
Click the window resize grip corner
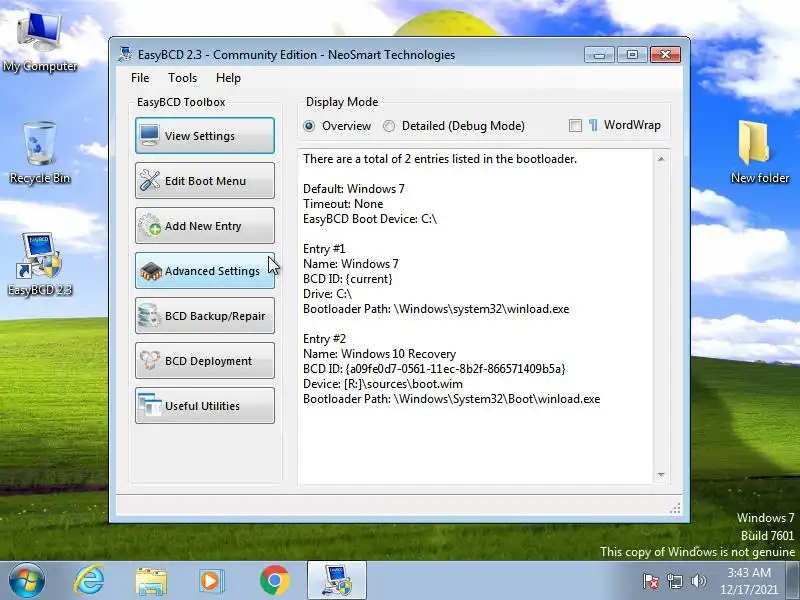pos(675,508)
